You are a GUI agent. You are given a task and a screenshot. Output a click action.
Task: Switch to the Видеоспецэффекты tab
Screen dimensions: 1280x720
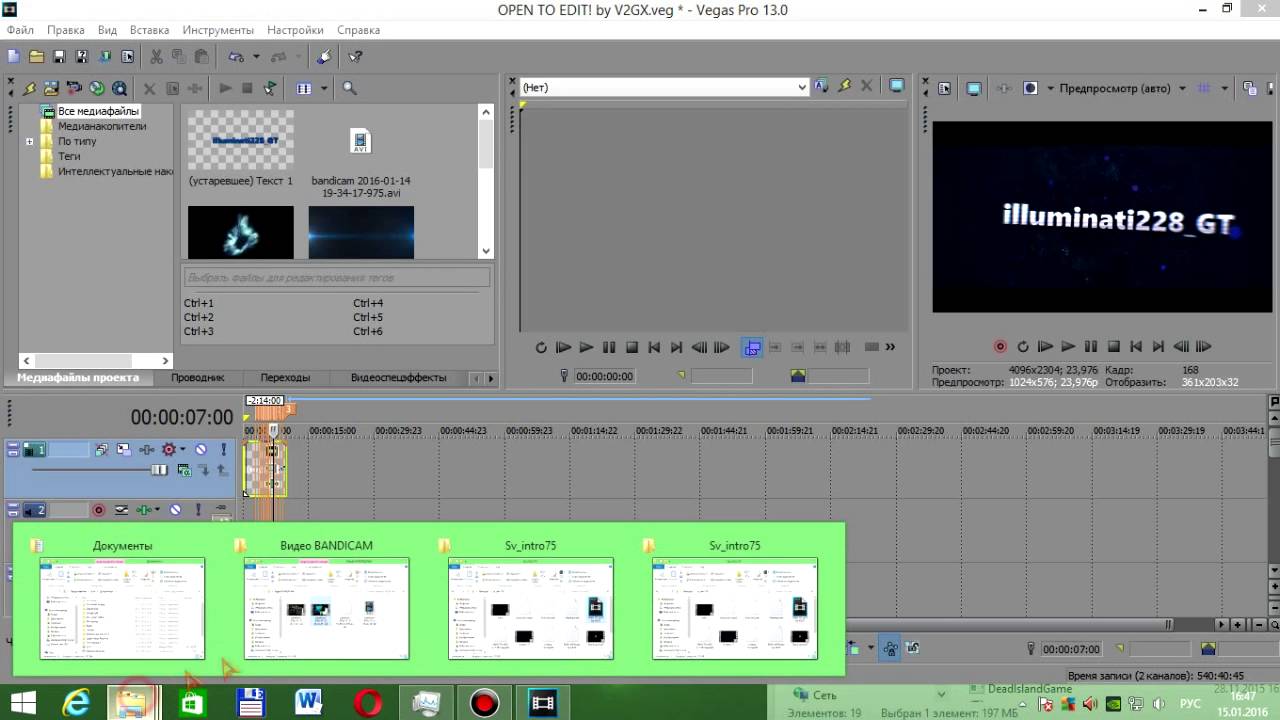pyautogui.click(x=398, y=378)
